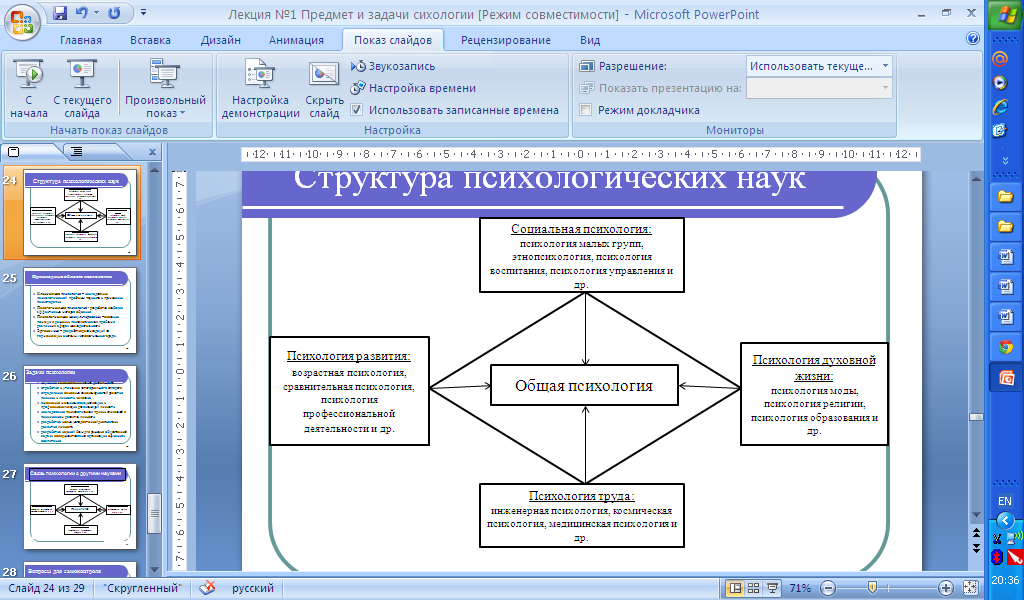
Task: Open Customize Quick Access Toolbar menu
Action: pyautogui.click(x=143, y=12)
